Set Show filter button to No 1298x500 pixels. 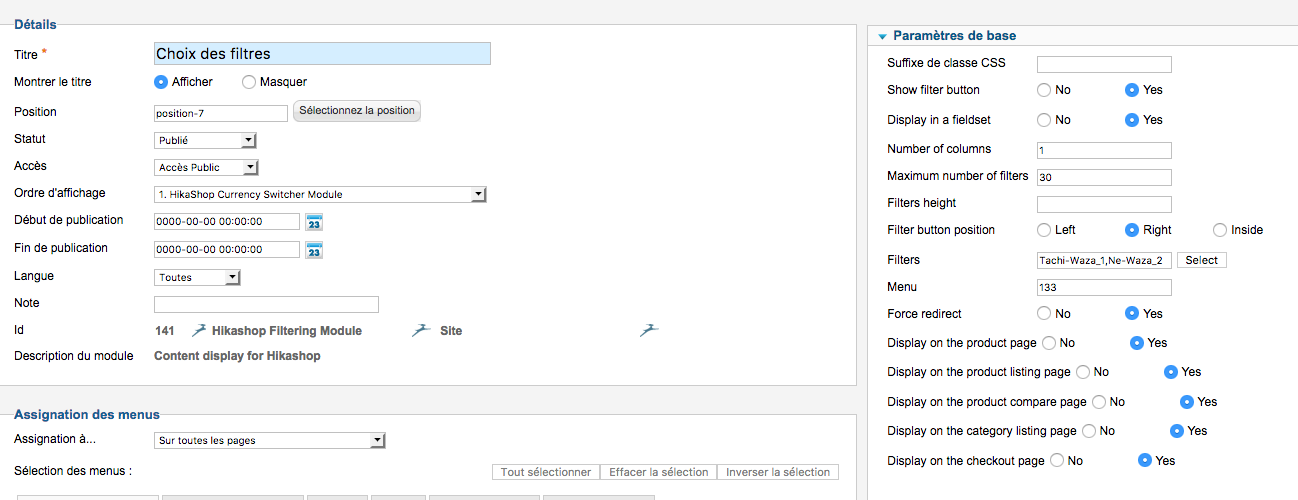1044,90
